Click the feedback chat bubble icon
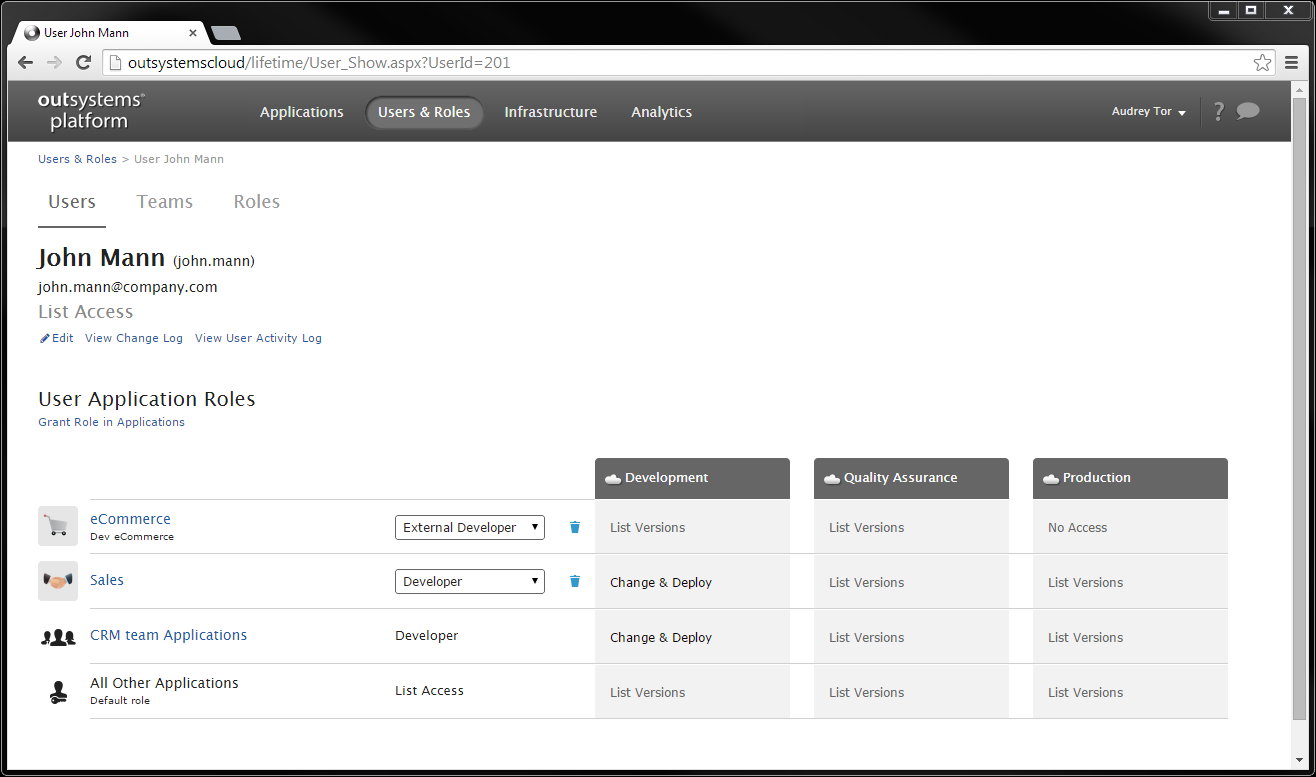Viewport: 1316px width, 777px height. point(1248,111)
